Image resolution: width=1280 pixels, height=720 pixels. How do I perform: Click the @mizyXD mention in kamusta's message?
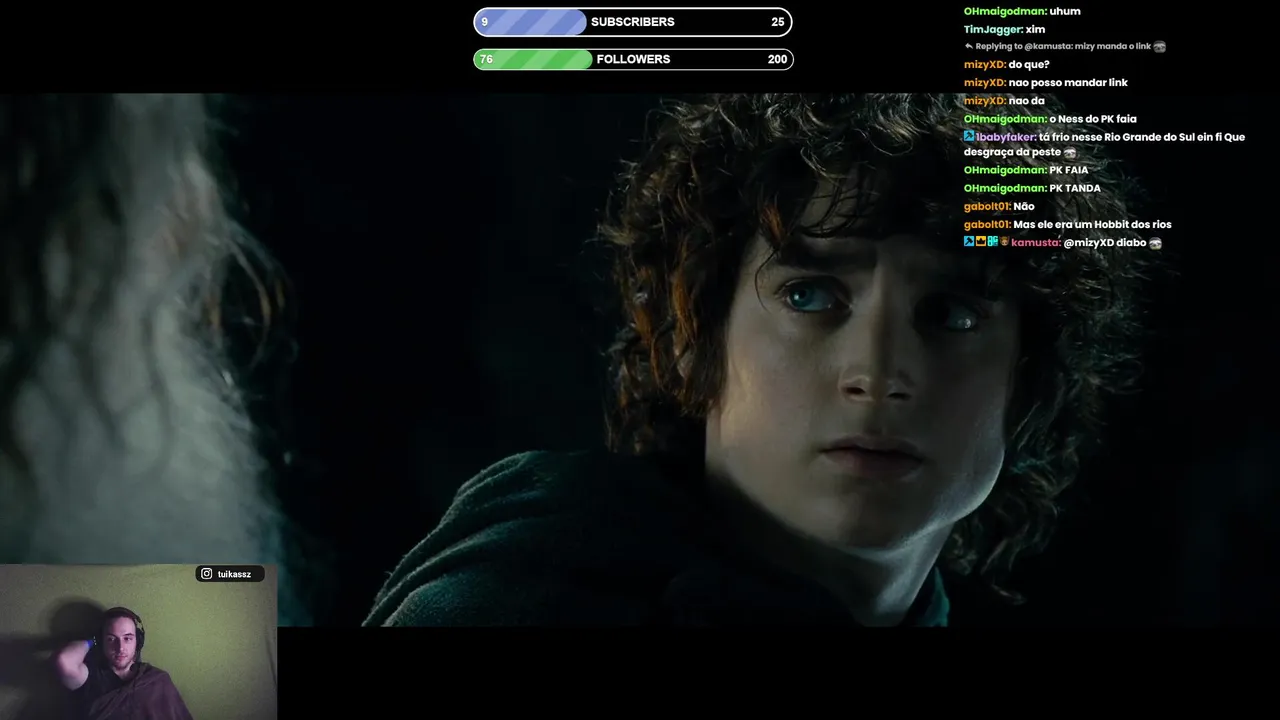(x=1087, y=242)
